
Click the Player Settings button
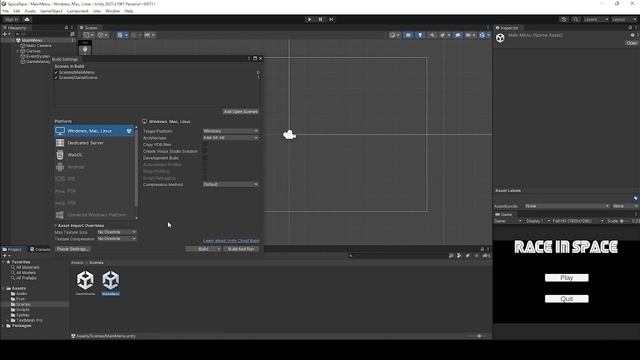72,249
